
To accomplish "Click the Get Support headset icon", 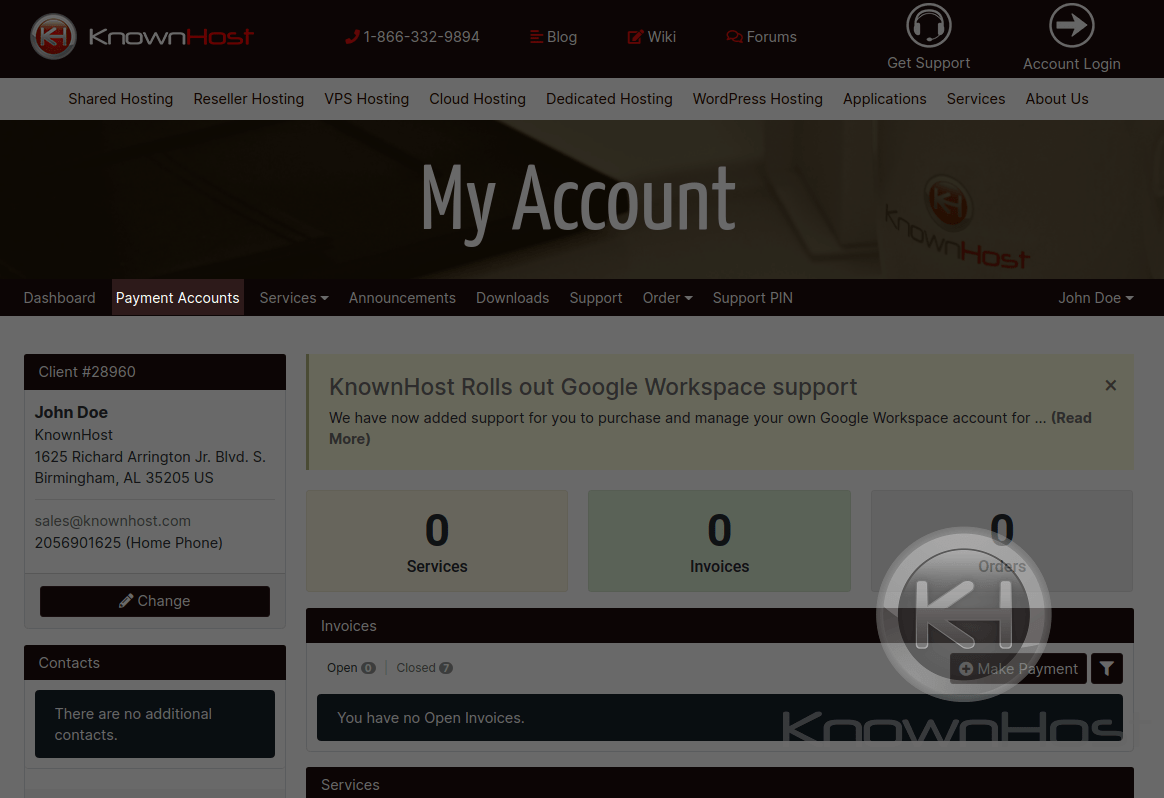I will click(929, 25).
